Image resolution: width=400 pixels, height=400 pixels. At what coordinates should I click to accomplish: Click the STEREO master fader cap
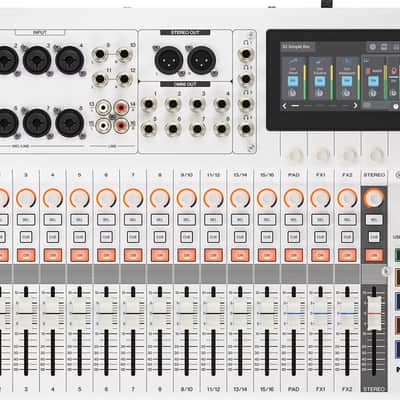pyautogui.click(x=374, y=313)
